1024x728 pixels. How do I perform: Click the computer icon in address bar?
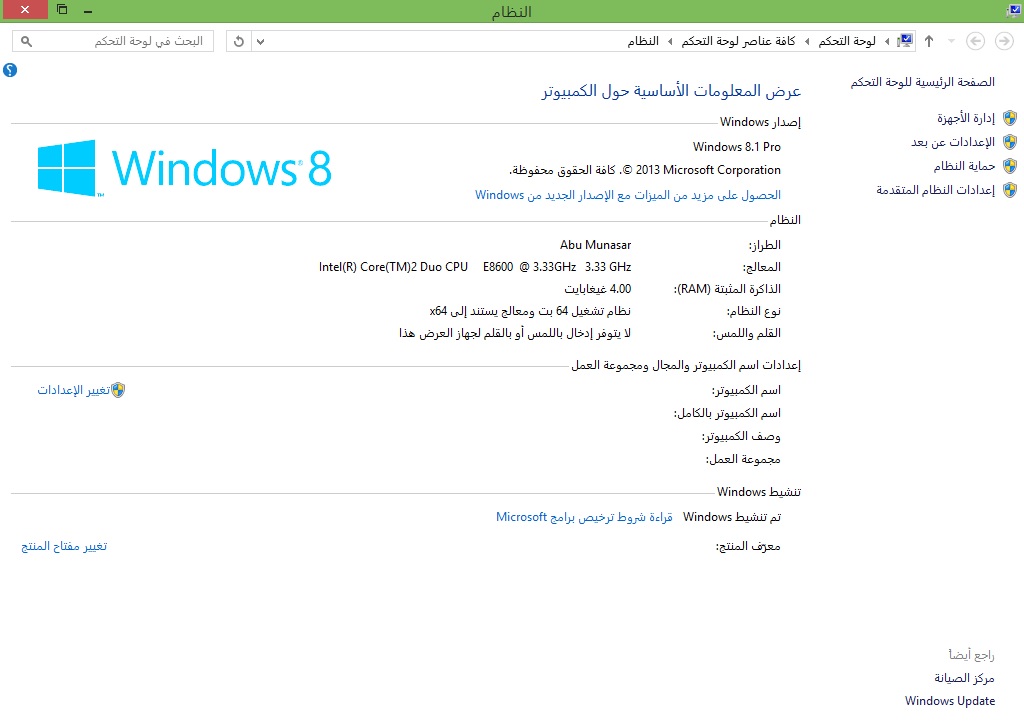pos(905,41)
